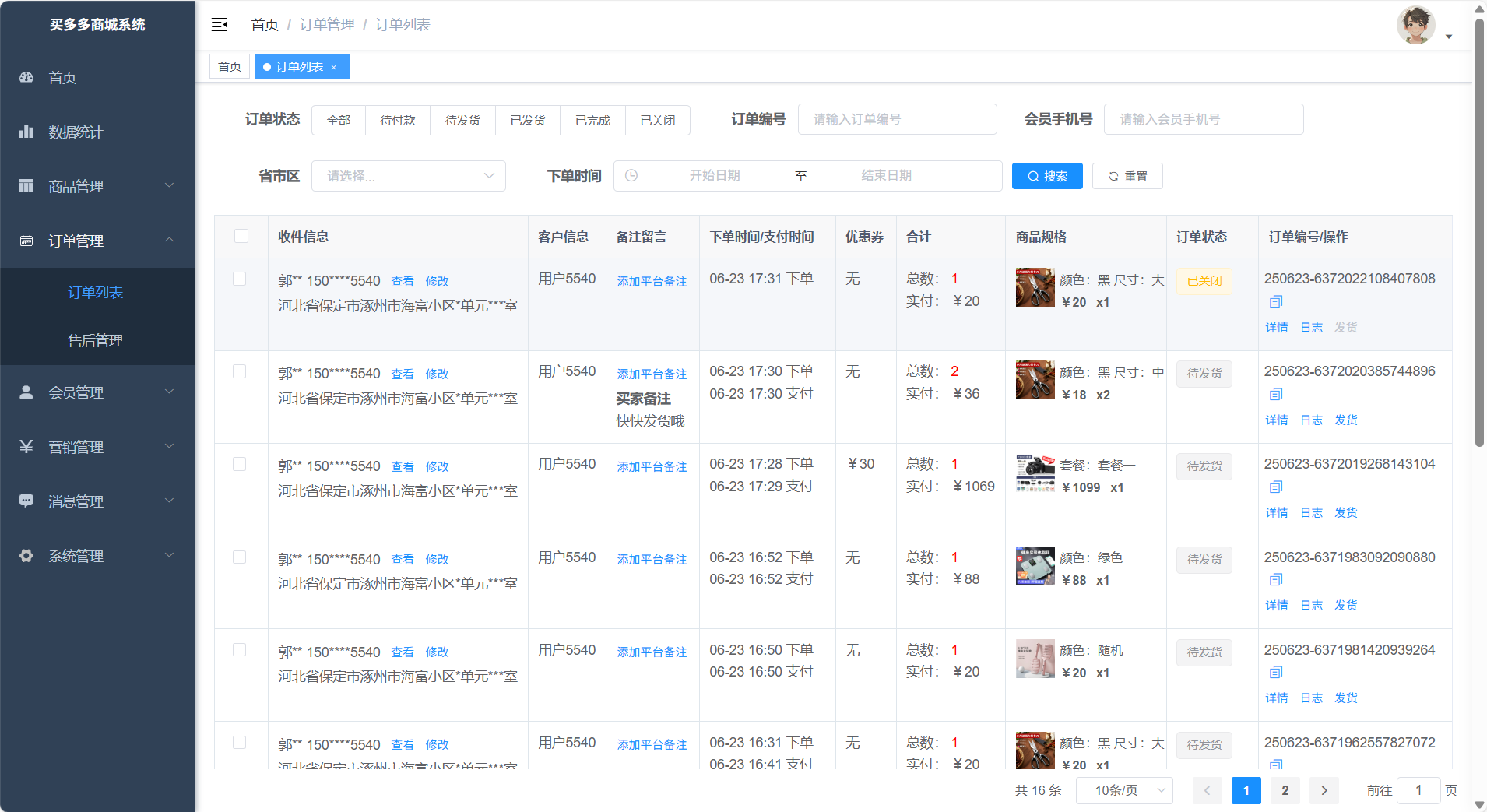Collapse sidebar with the hamburger menu icon
This screenshot has height=812, width=1487.
click(x=220, y=25)
